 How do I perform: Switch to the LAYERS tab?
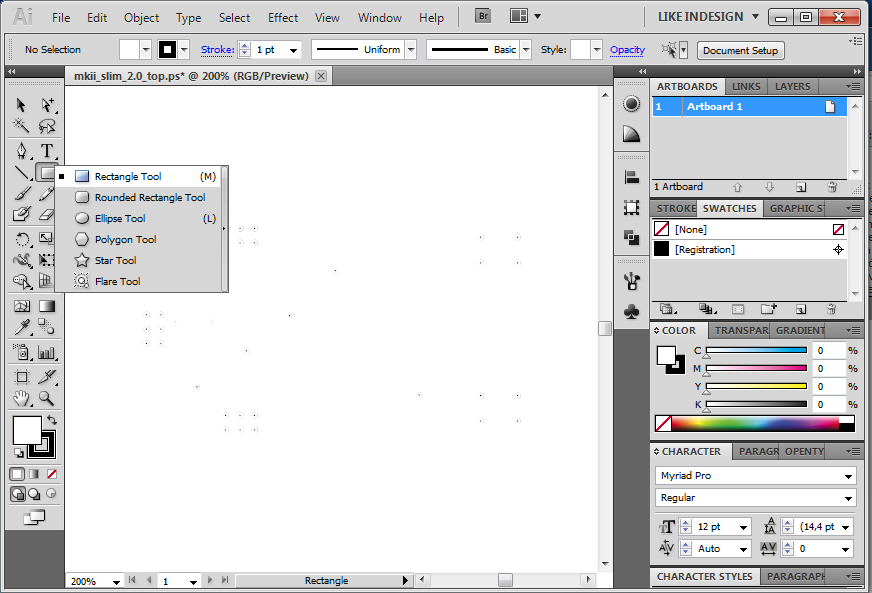click(792, 87)
